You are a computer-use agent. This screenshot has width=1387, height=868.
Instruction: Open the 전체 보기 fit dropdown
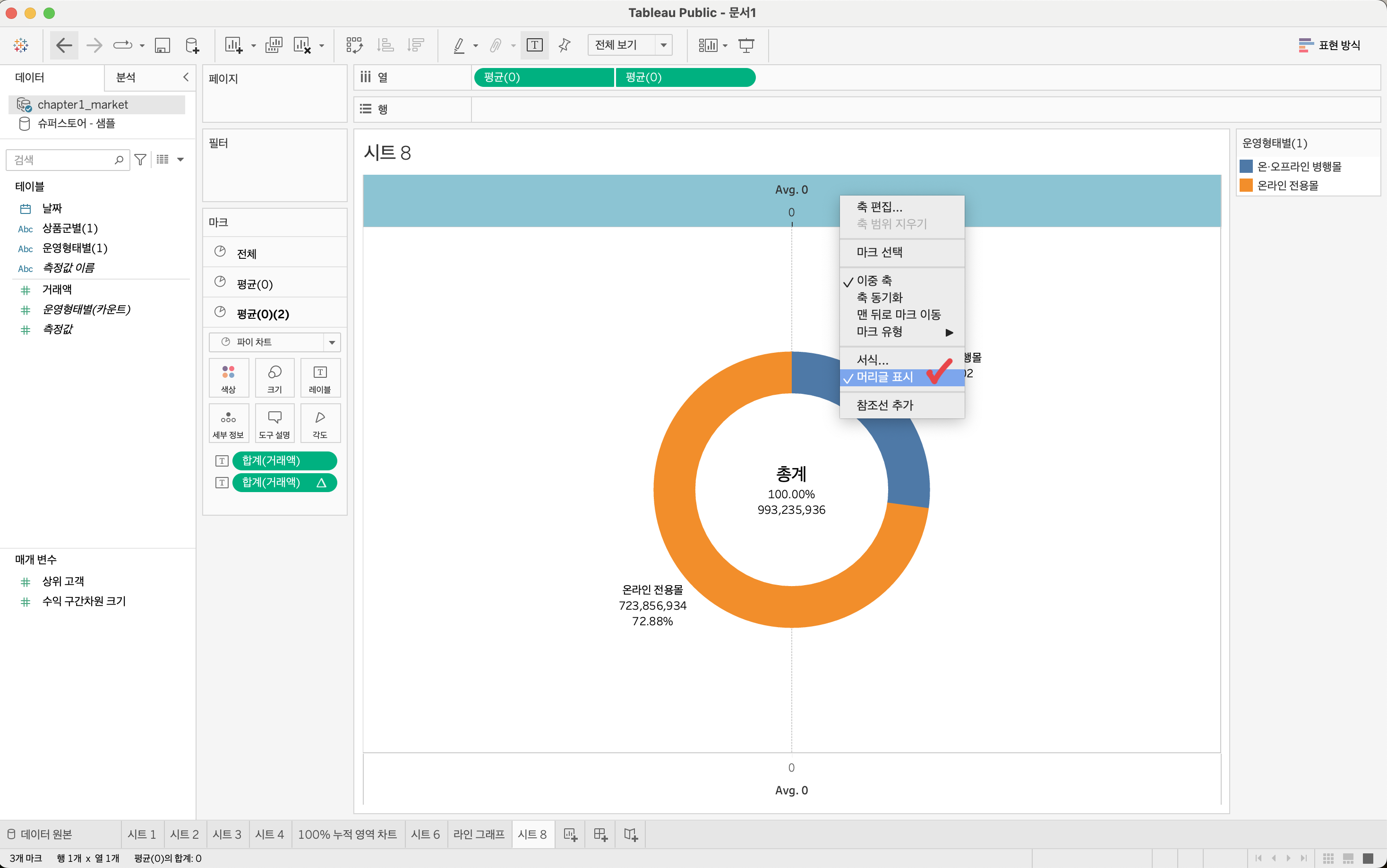pos(629,45)
